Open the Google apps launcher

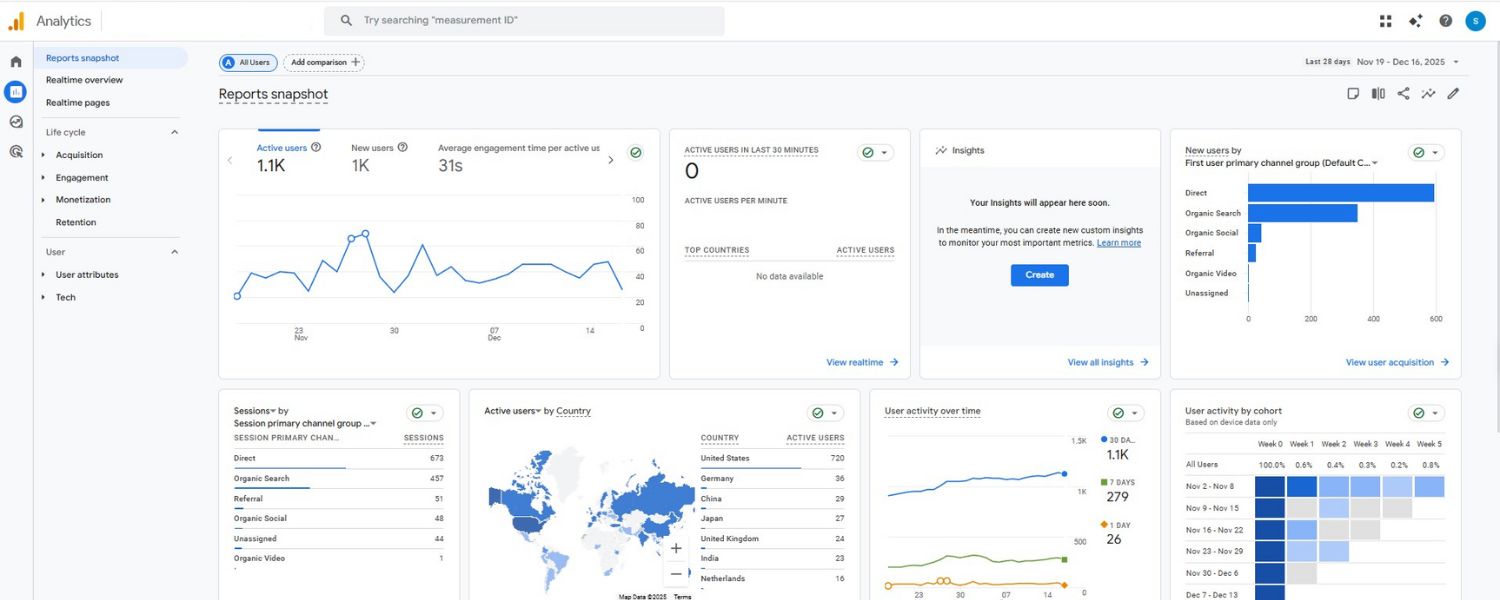click(x=1385, y=20)
